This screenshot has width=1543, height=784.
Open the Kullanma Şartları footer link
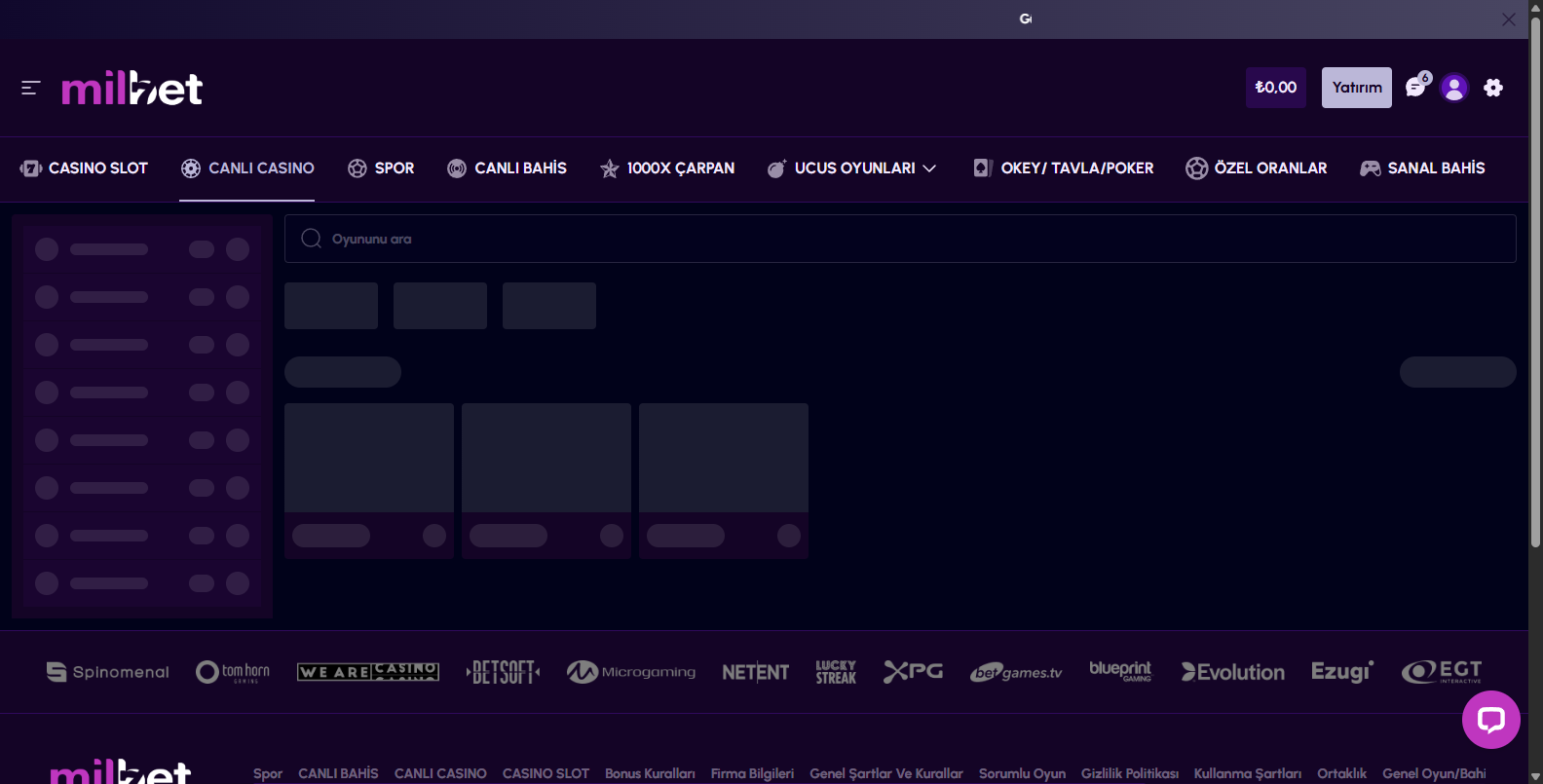(x=1248, y=773)
